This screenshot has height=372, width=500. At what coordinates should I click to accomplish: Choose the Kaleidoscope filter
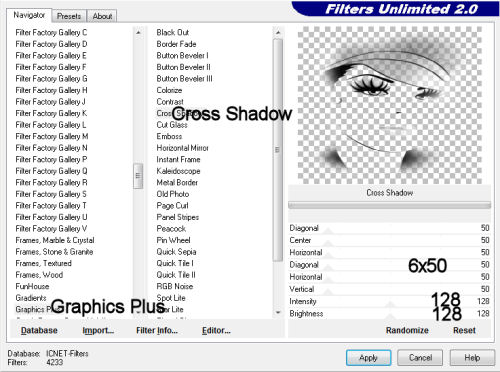point(178,171)
